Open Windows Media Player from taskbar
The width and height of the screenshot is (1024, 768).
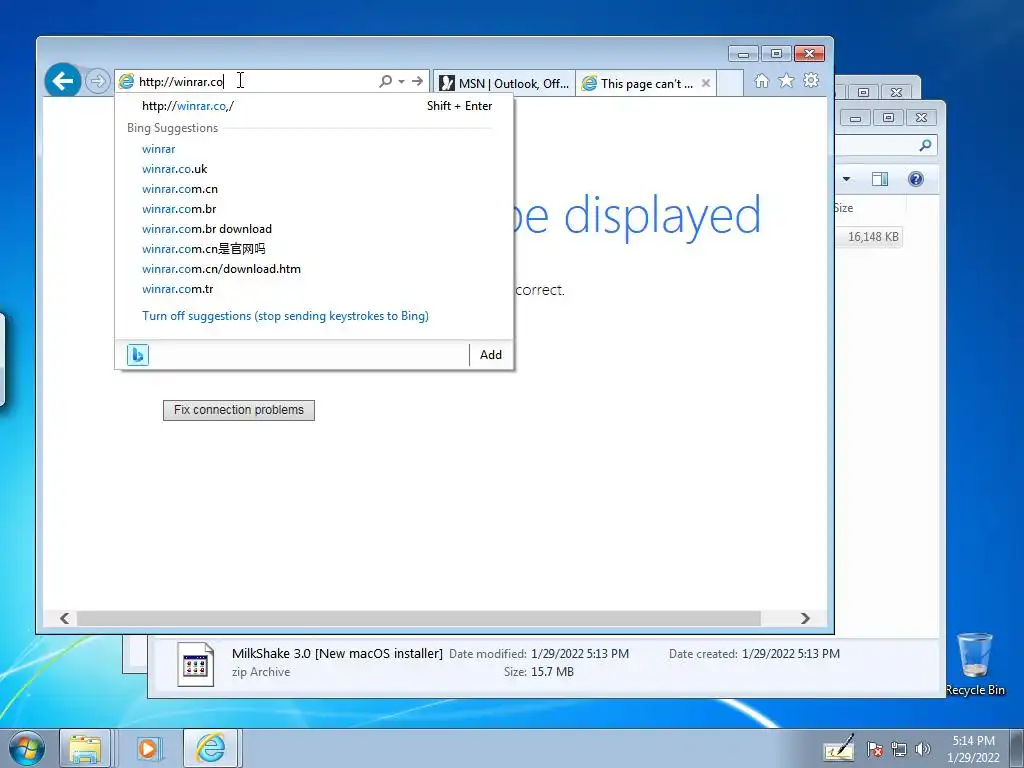coord(148,749)
